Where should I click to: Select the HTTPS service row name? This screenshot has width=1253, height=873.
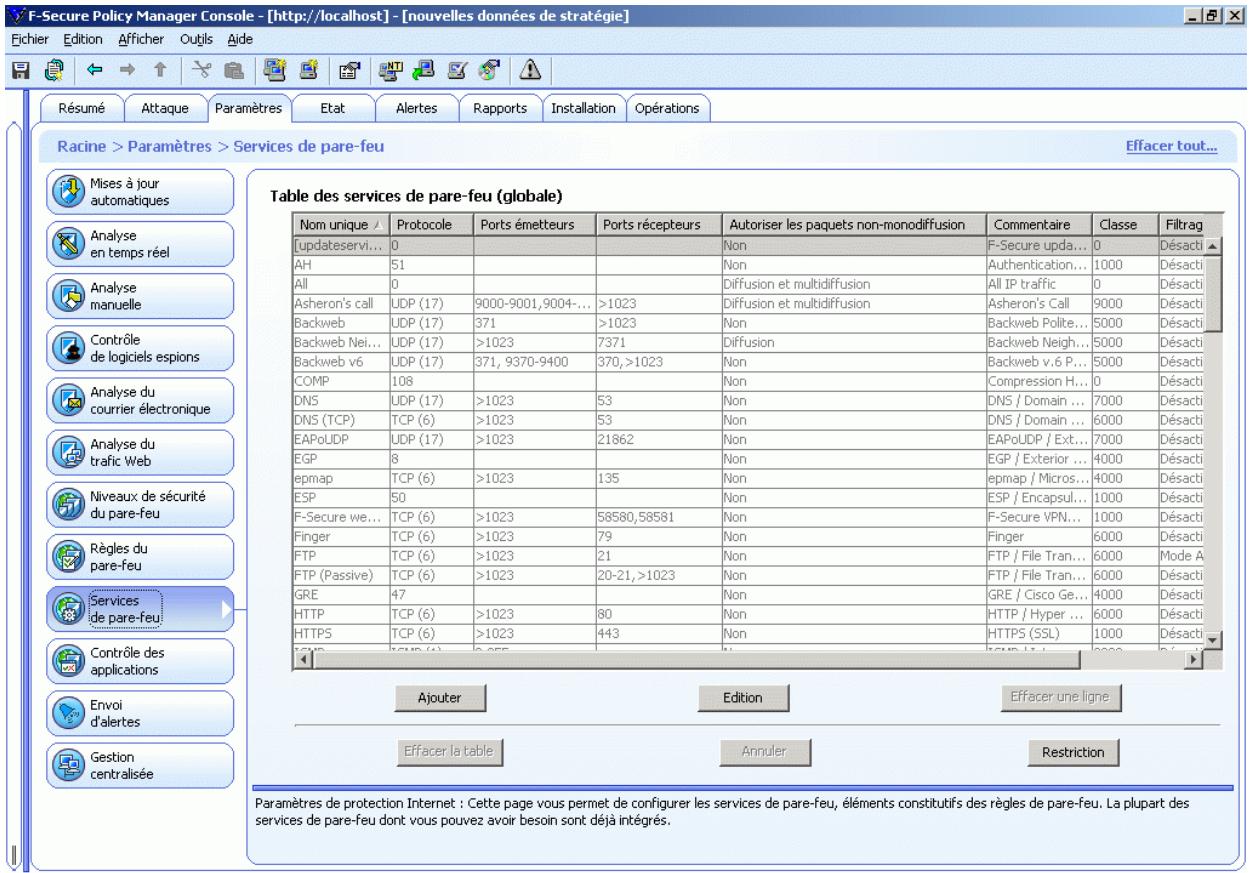click(339, 633)
